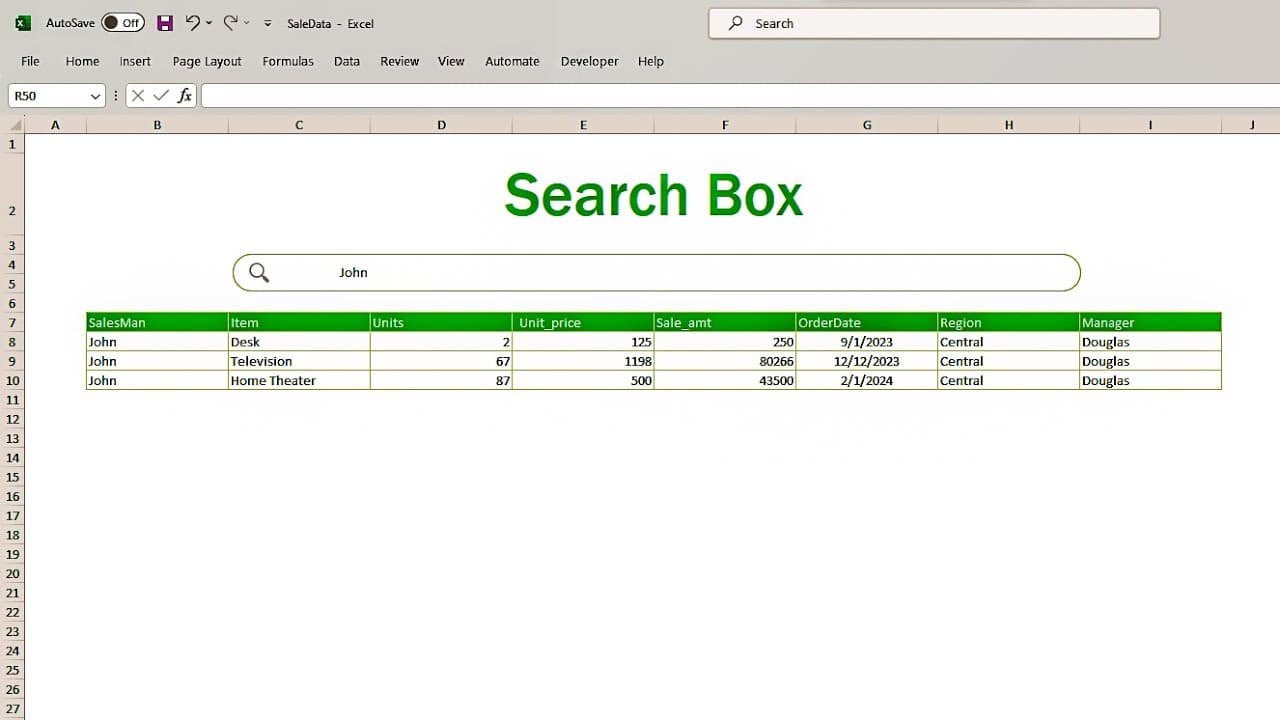
Task: Click the 1198 unit price cell
Action: pyautogui.click(x=583, y=361)
